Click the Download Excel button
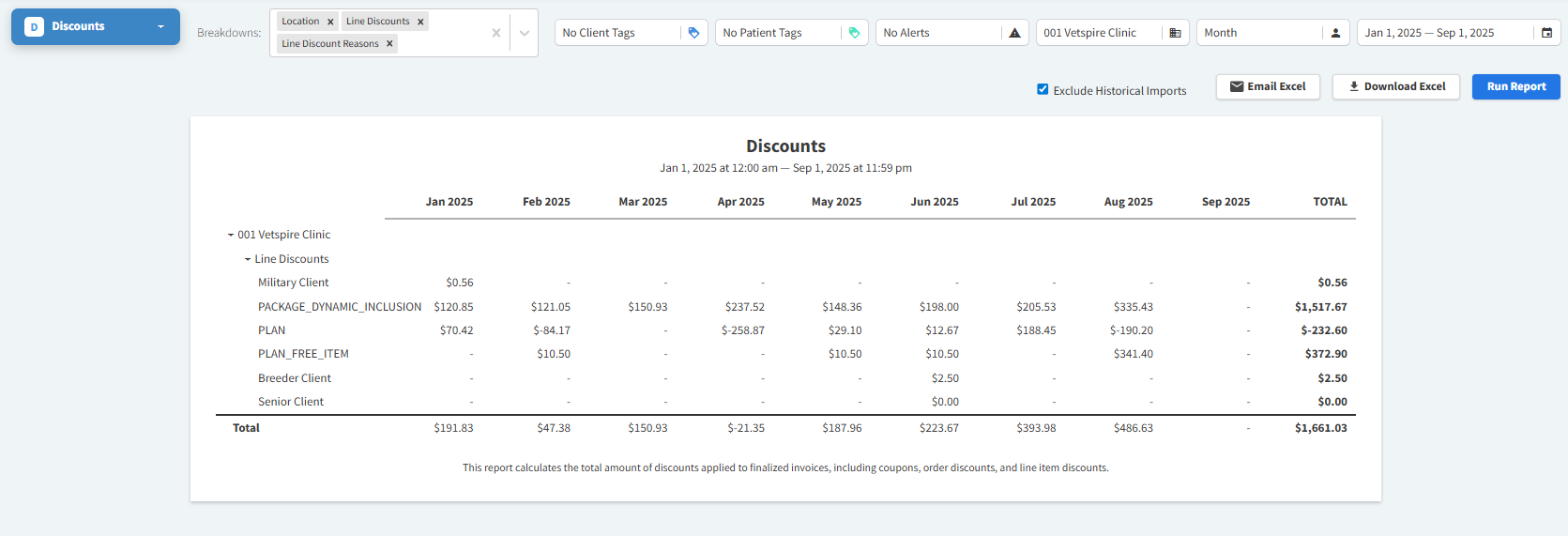The image size is (1568, 536). pos(1395,86)
